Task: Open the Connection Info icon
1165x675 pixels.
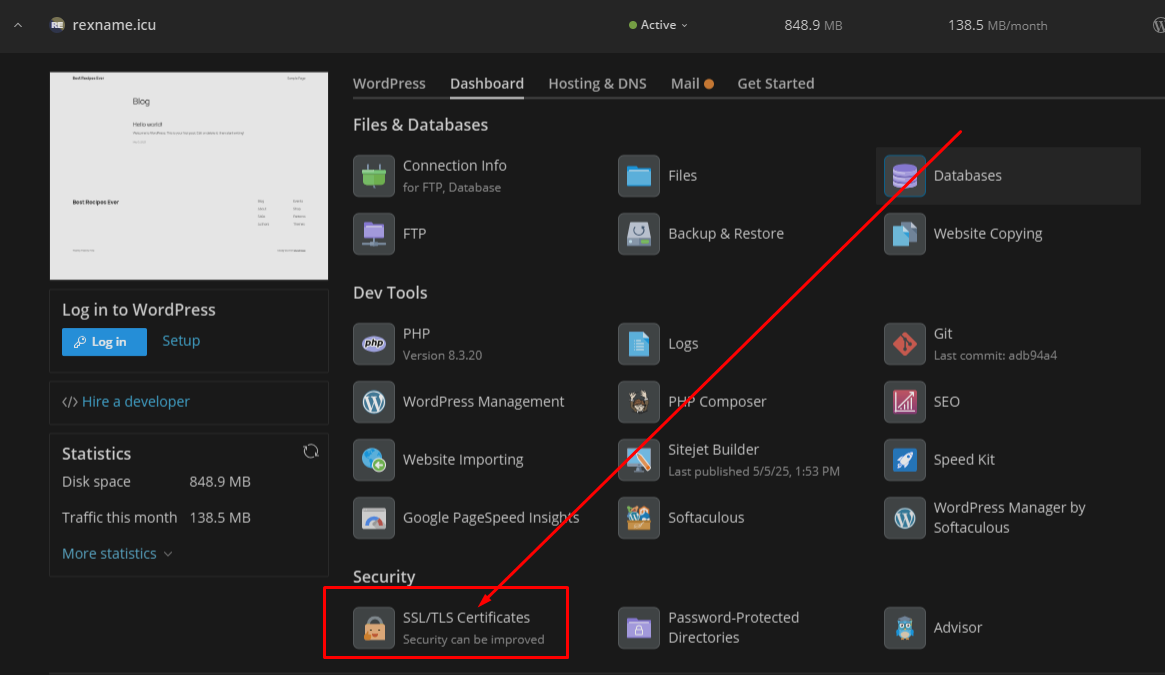Action: pyautogui.click(x=374, y=176)
